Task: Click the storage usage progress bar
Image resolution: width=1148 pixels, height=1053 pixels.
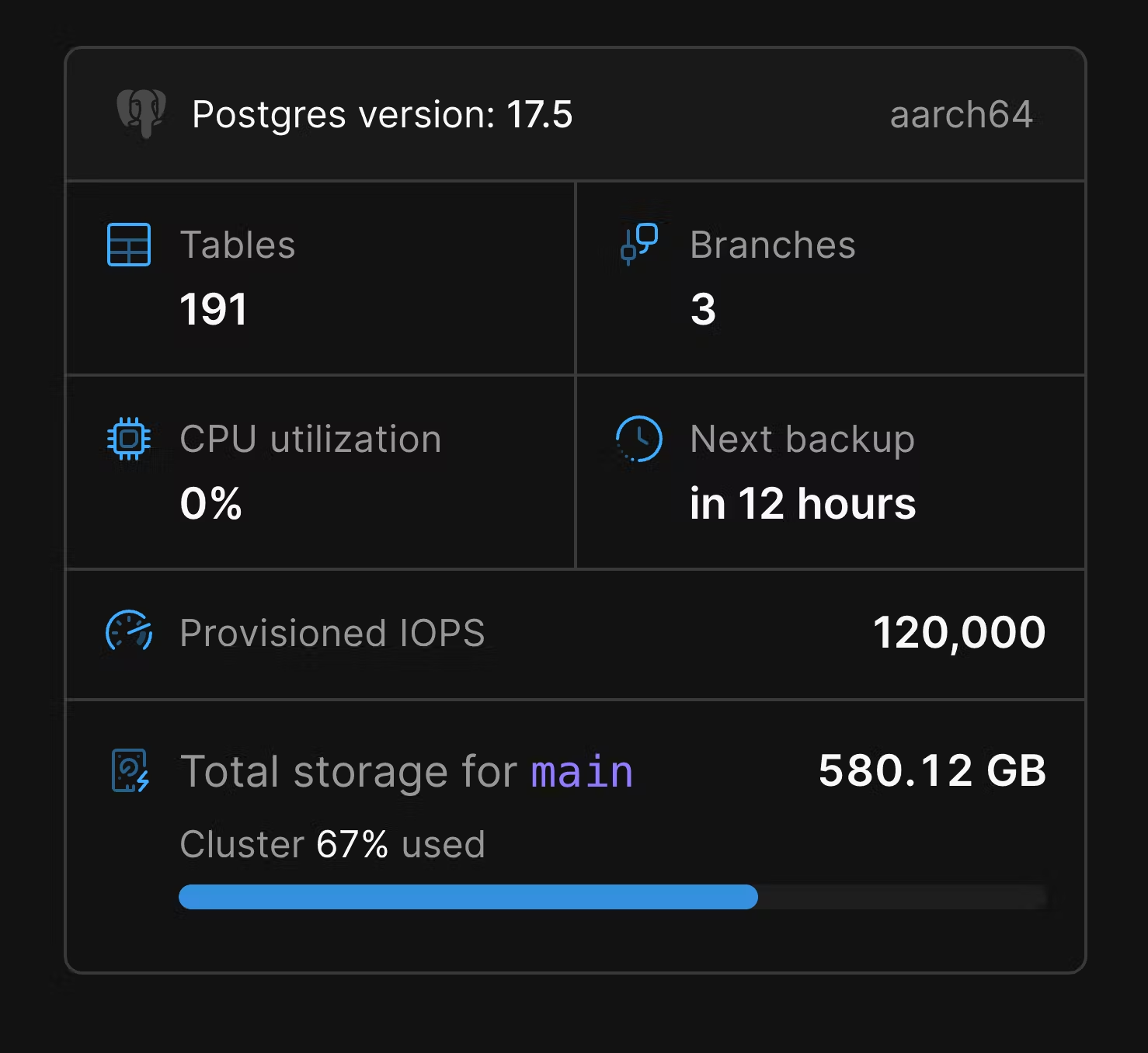Action: click(614, 897)
